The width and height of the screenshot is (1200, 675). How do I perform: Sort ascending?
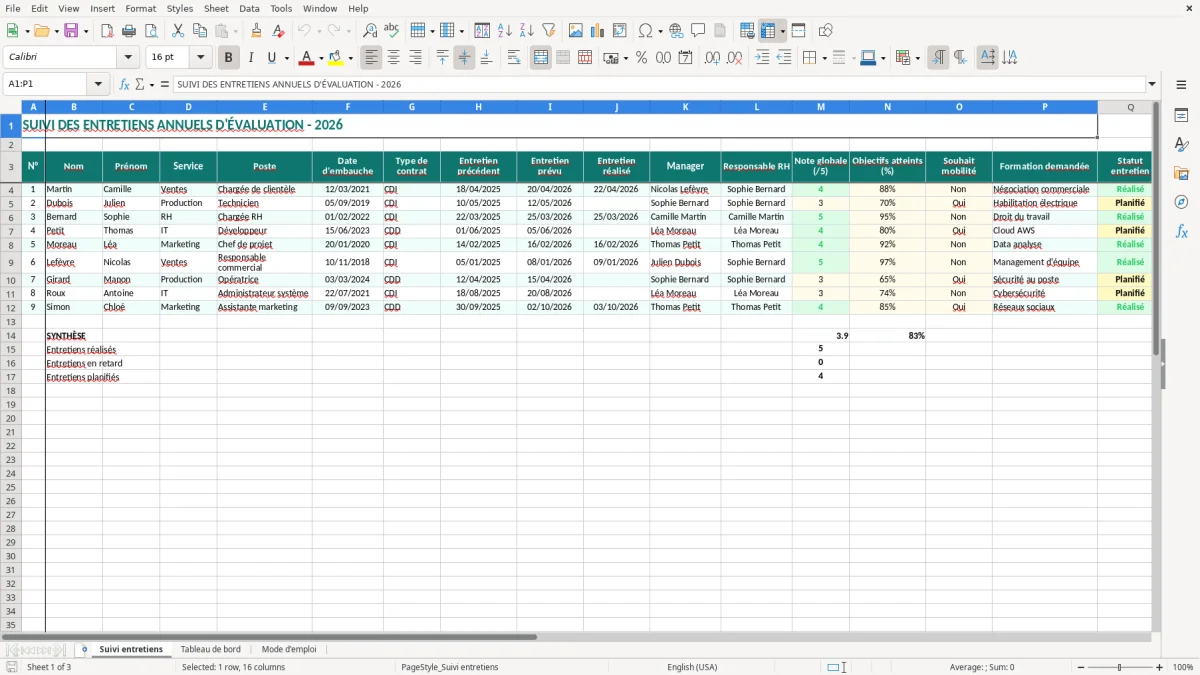point(505,31)
